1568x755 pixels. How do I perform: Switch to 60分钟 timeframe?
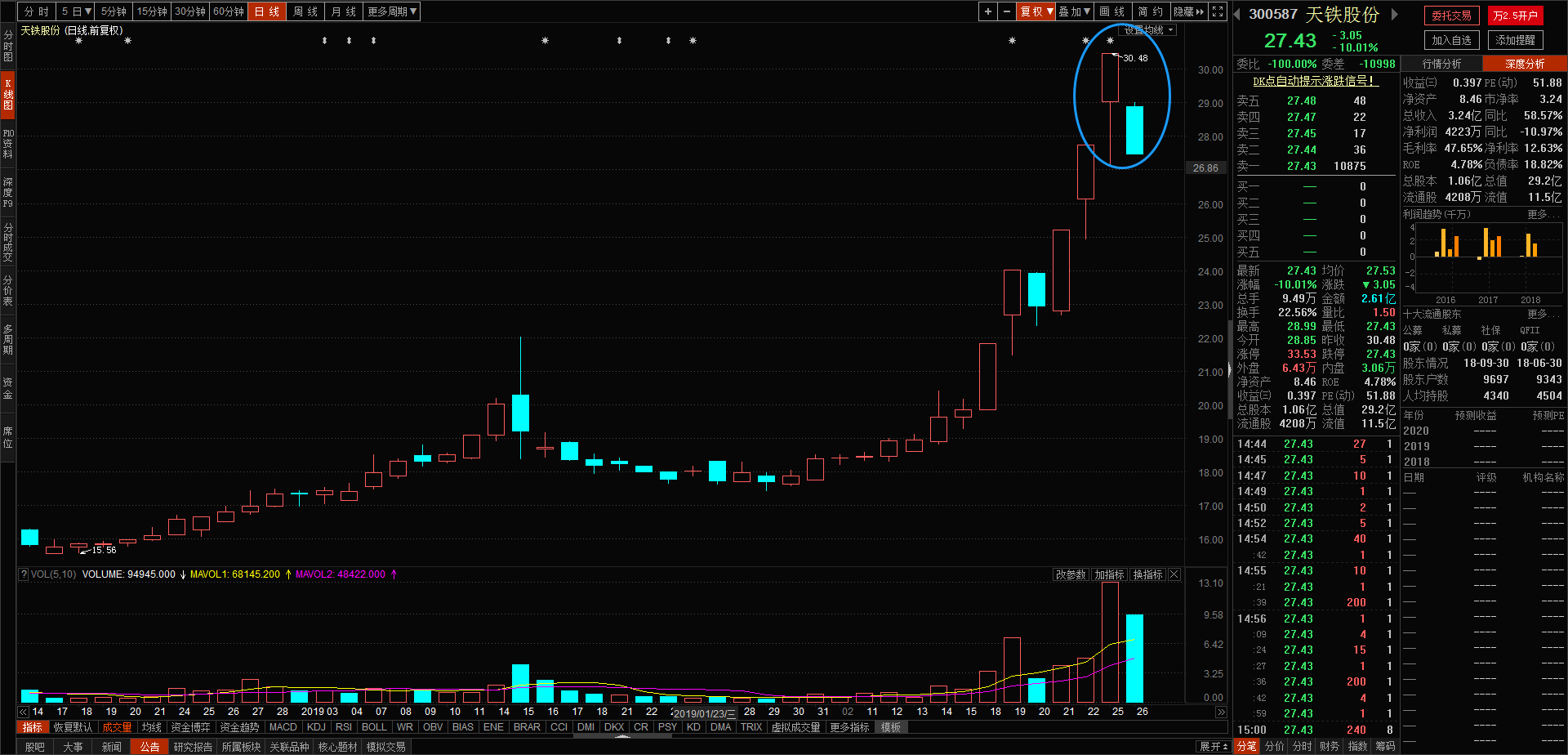[229, 11]
